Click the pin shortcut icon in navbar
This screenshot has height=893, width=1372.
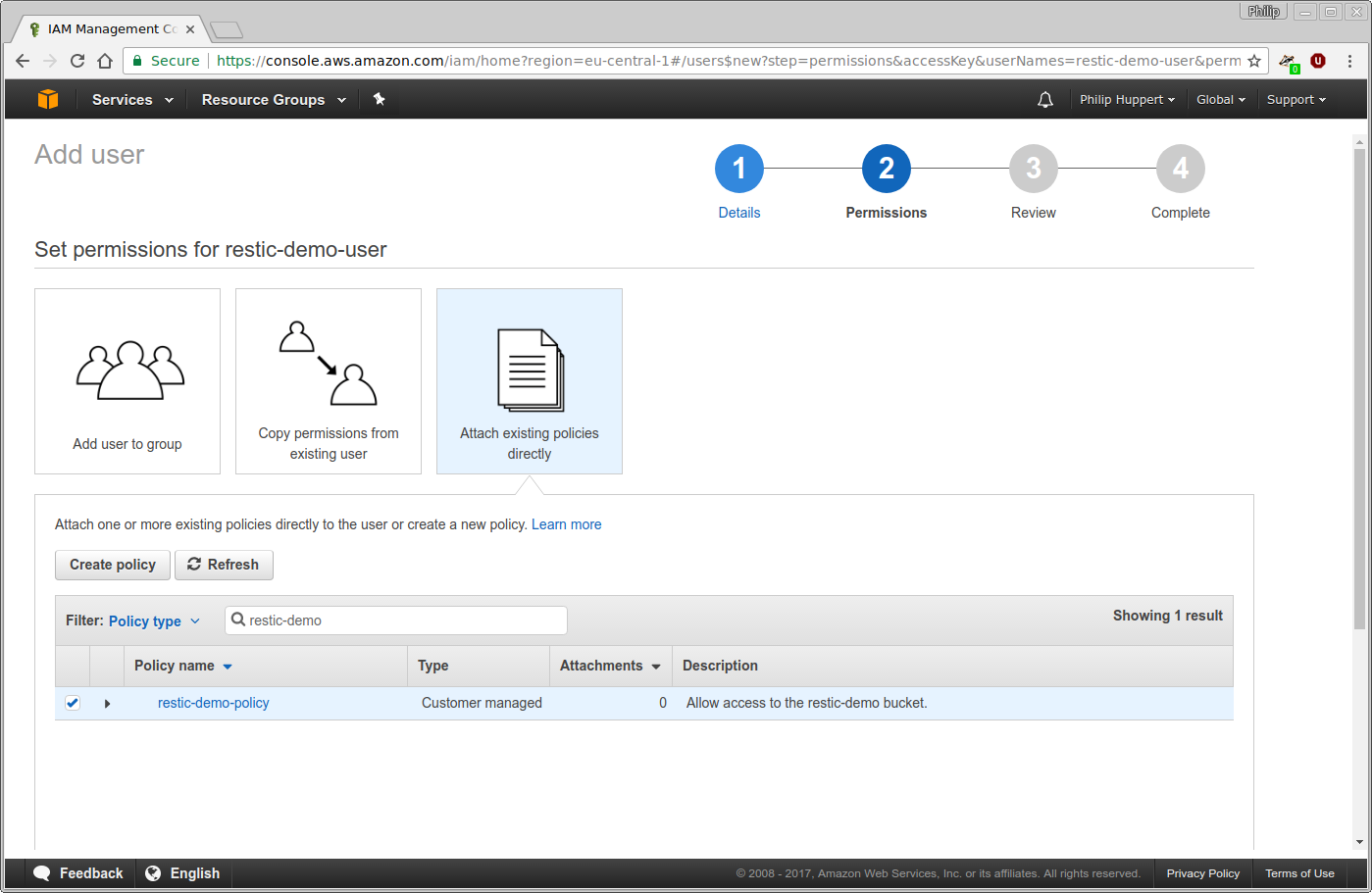pos(380,99)
